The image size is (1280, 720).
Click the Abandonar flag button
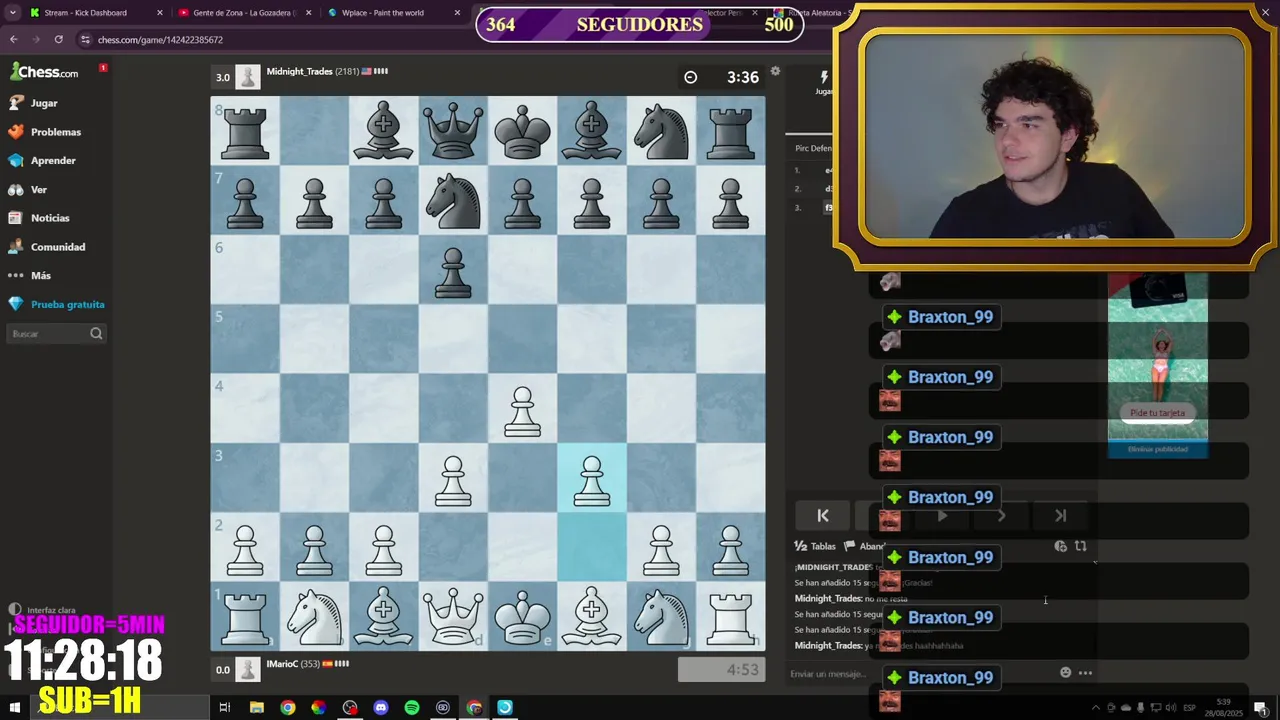pyautogui.click(x=864, y=546)
